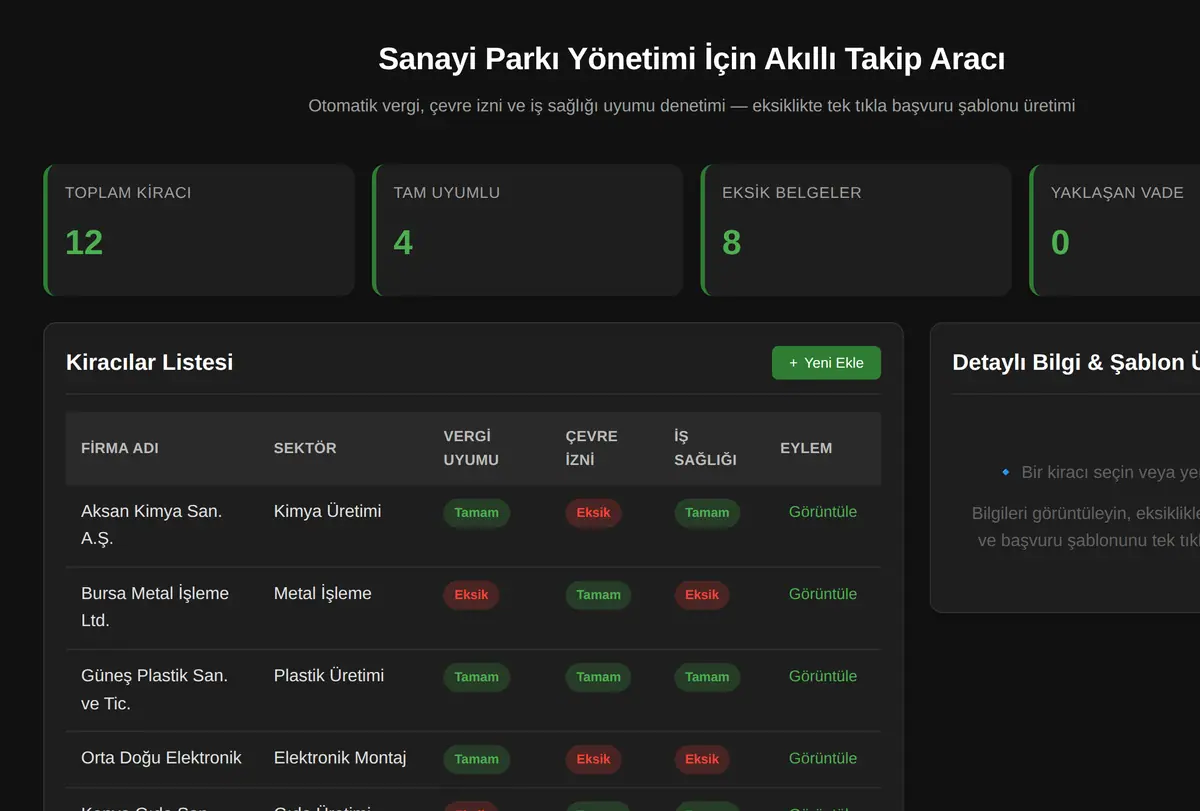
Task: Click the Elektronik Montaj sector cell
Action: click(x=340, y=758)
